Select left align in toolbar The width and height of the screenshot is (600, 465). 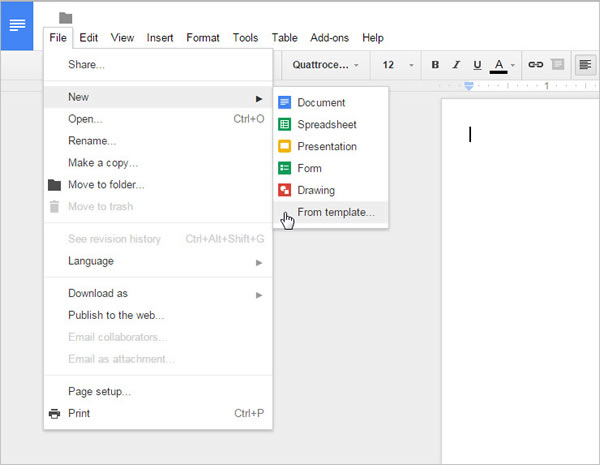tap(585, 65)
